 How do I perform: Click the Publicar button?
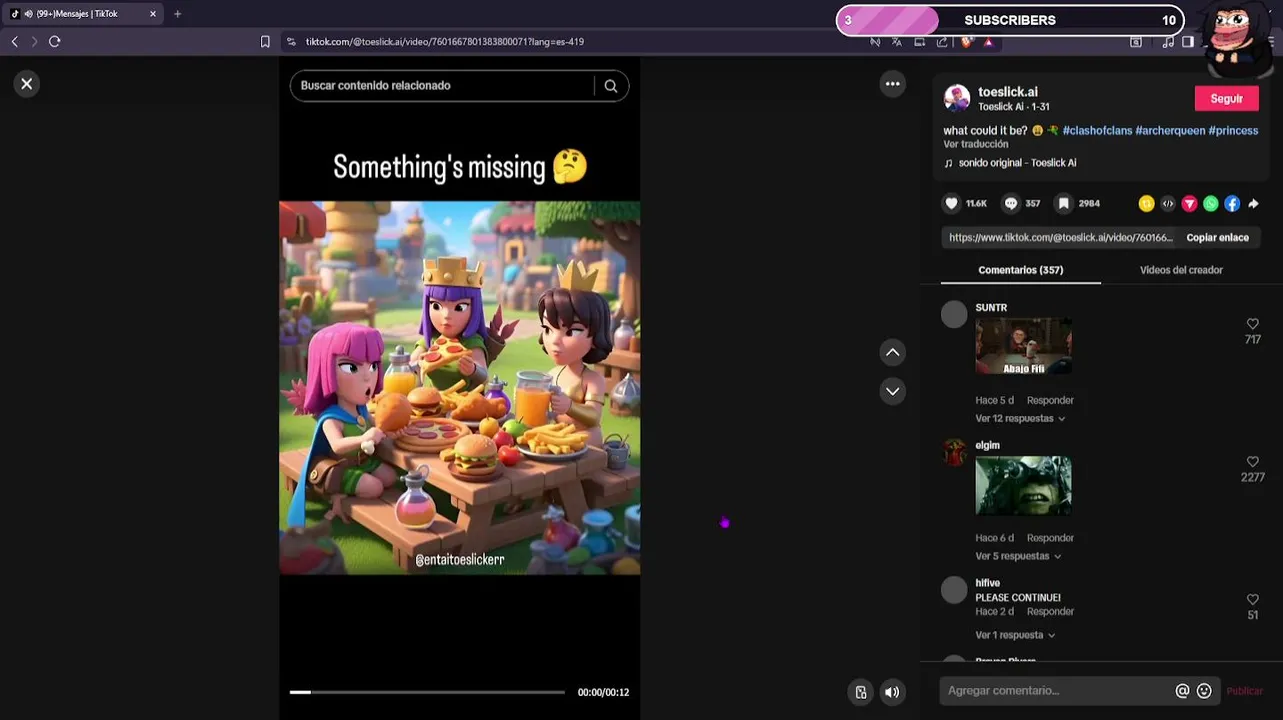point(1244,691)
